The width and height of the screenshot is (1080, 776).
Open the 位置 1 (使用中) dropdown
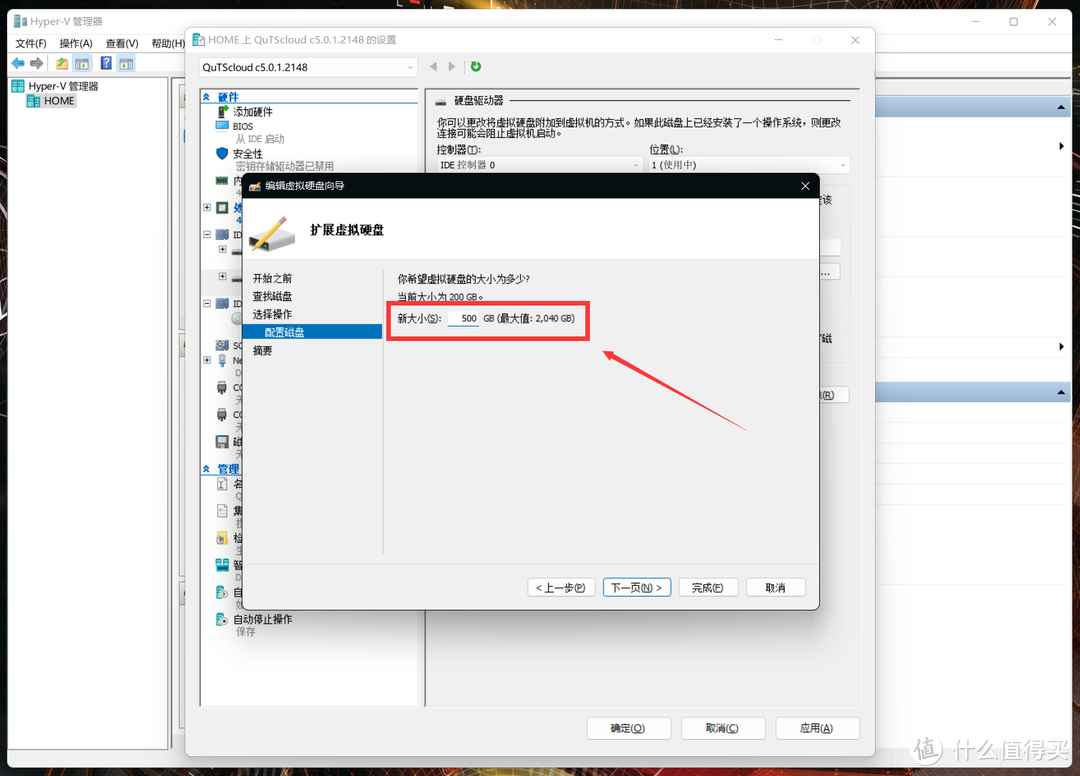click(749, 165)
